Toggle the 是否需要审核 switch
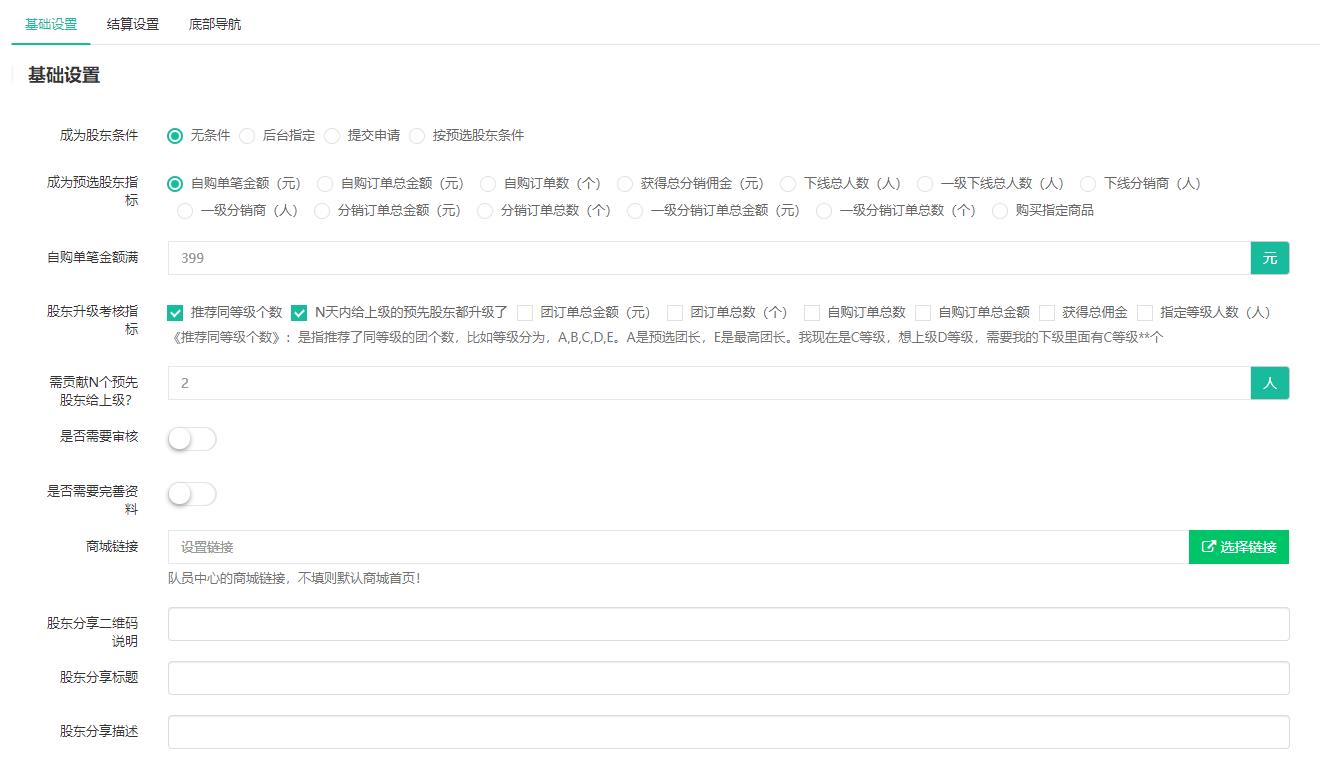1320x763 pixels. point(192,439)
